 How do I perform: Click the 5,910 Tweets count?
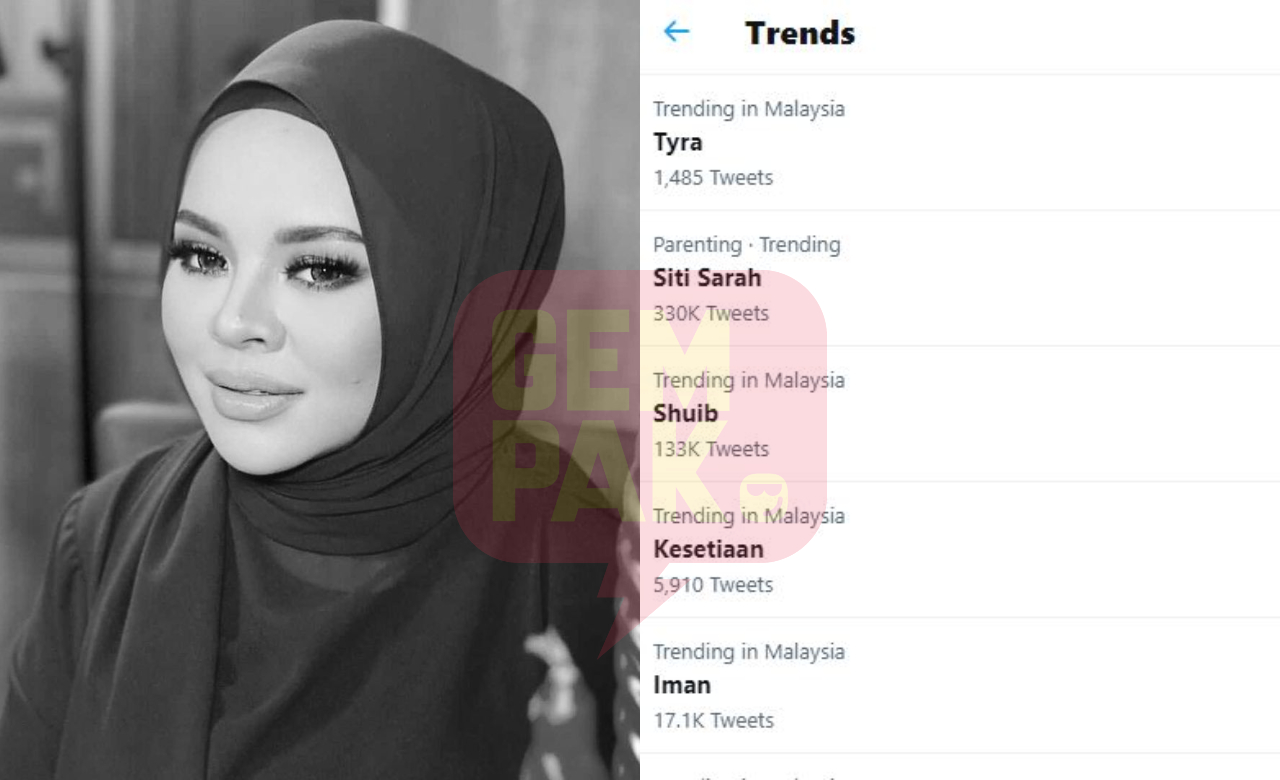coord(713,585)
